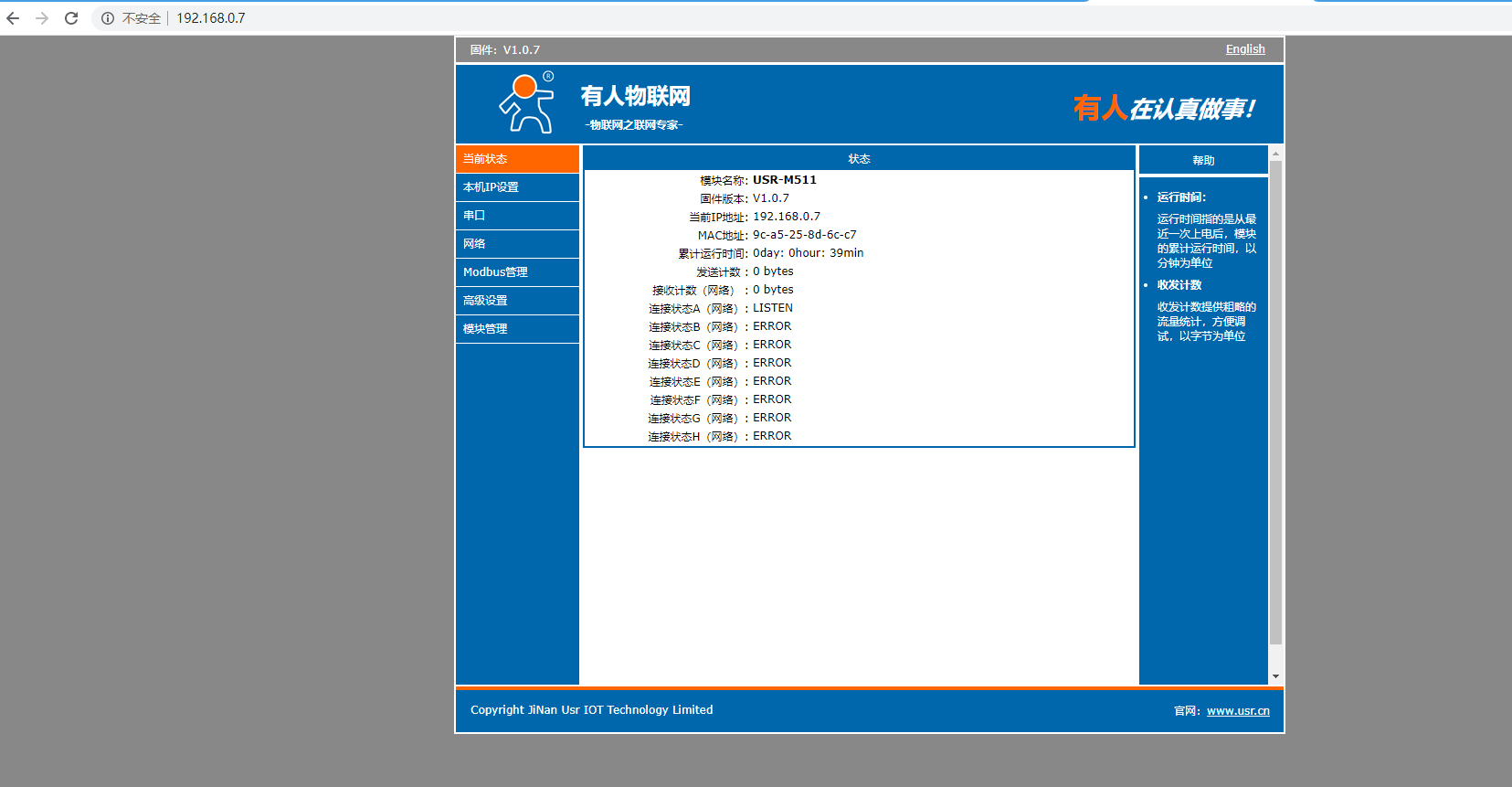Select 串口 settings in sidebar
Image resolution: width=1512 pixels, height=787 pixels.
pos(517,216)
